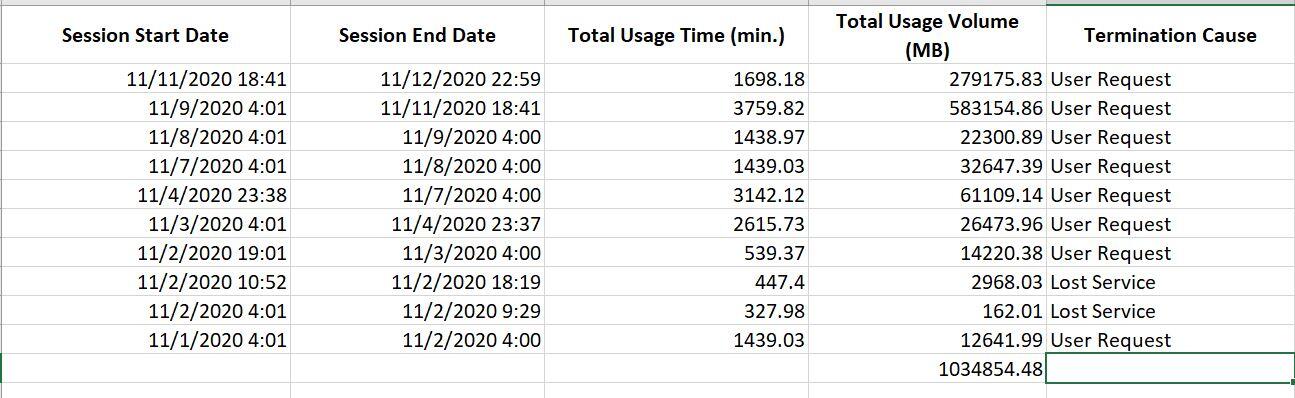This screenshot has height=398, width=1295.
Task: Select the total cell showing 1034854.48
Action: [927, 369]
